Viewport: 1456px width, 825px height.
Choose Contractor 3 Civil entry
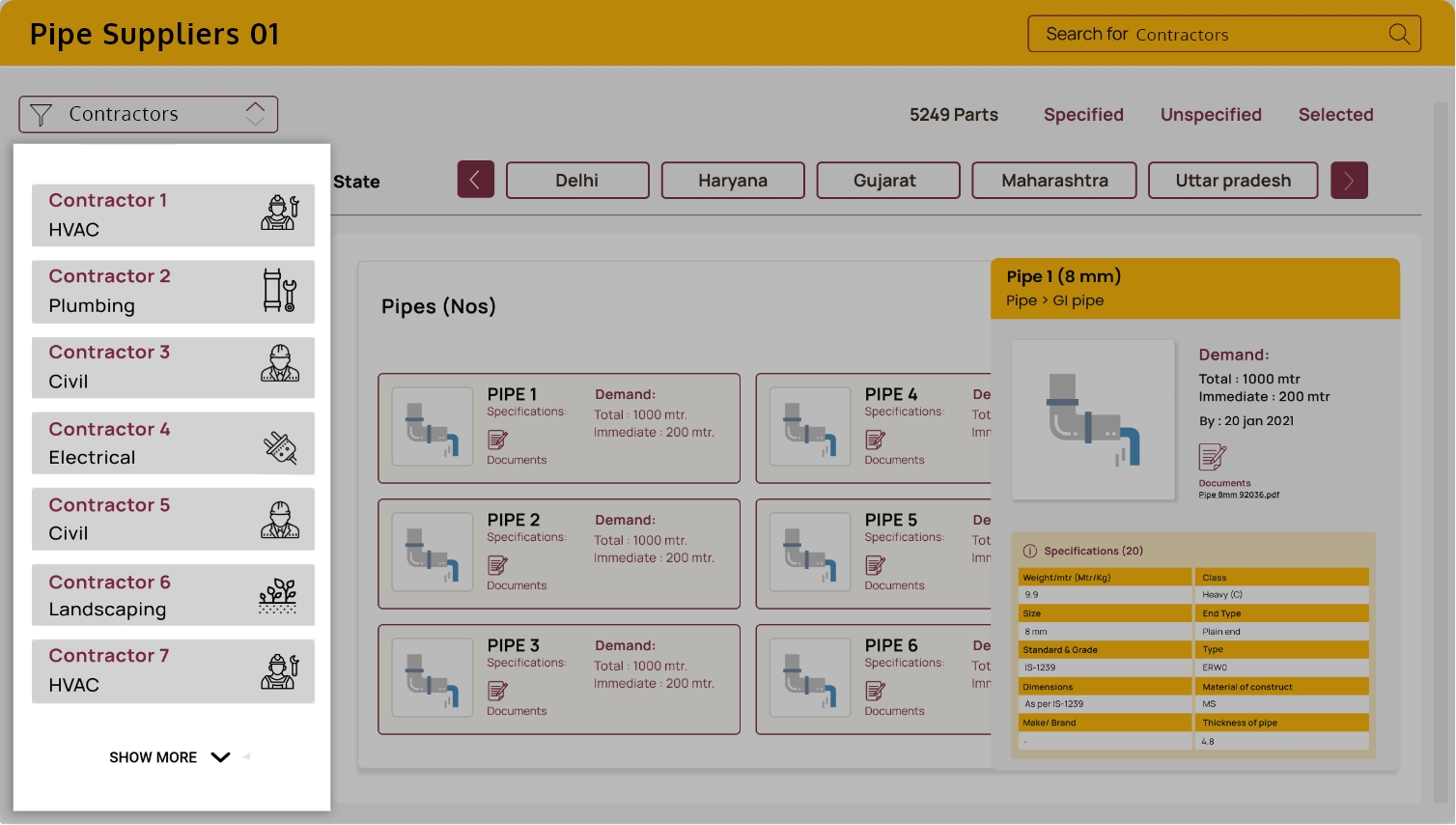pos(173,367)
